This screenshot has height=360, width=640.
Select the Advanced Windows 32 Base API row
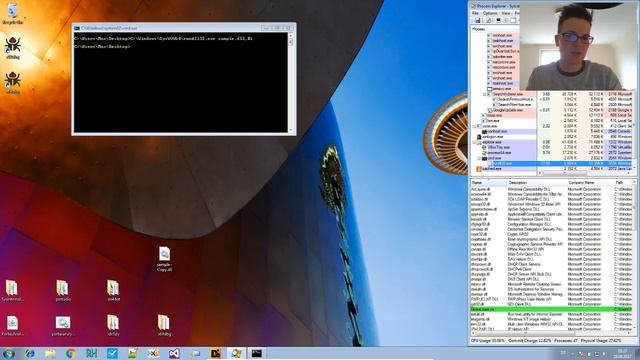click(551, 204)
